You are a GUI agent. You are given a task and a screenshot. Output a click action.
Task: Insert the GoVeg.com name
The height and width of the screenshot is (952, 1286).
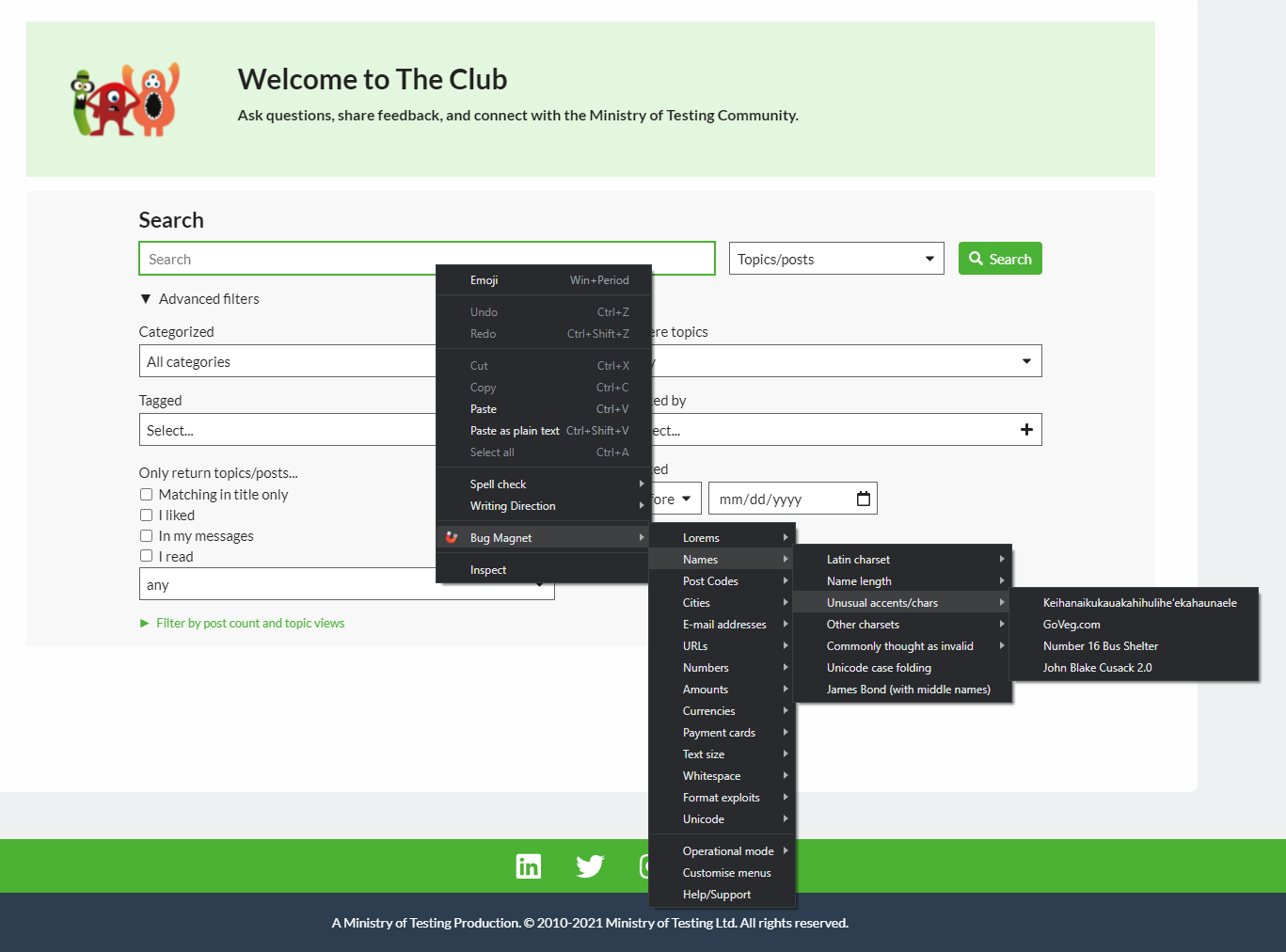click(1134, 625)
